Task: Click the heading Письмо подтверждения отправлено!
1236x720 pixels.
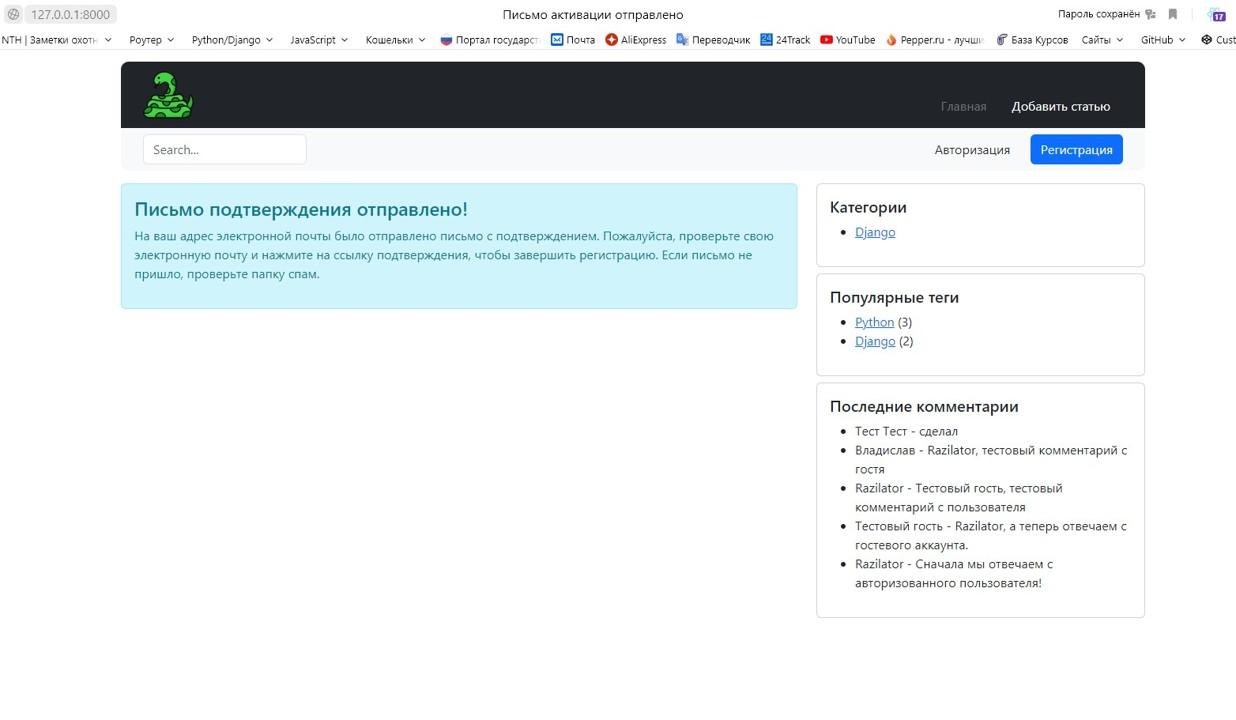Action: pos(301,209)
